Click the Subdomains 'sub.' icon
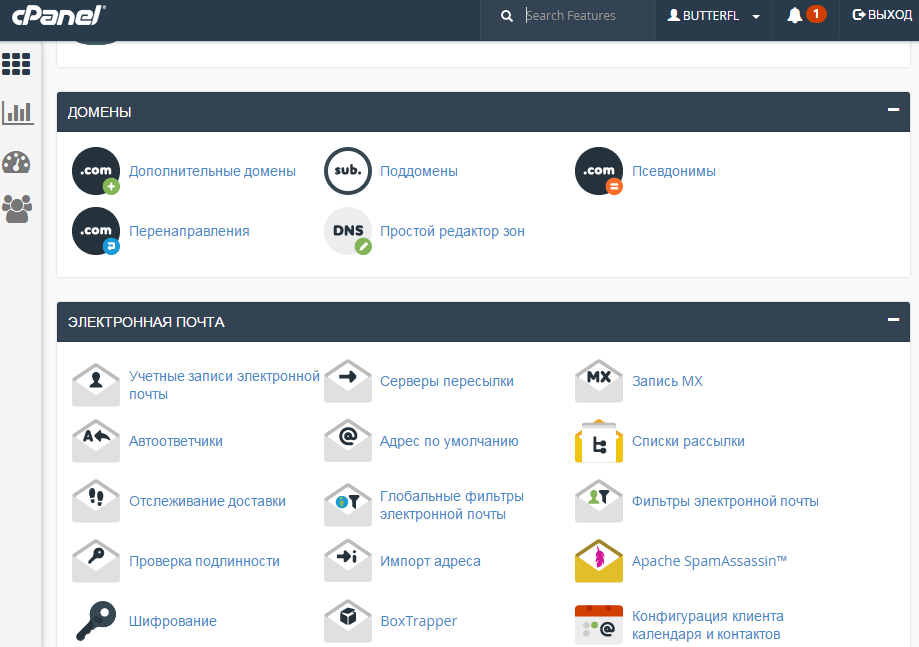The height and width of the screenshot is (647, 919). pyautogui.click(x=348, y=171)
